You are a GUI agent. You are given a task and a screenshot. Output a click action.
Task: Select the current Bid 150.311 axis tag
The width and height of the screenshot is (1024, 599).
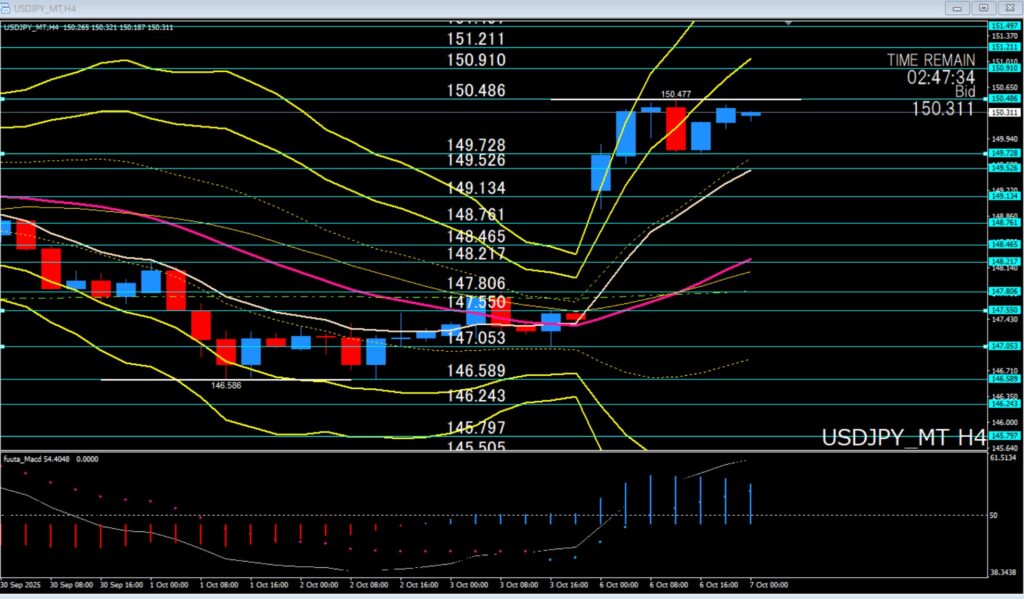coord(1004,112)
